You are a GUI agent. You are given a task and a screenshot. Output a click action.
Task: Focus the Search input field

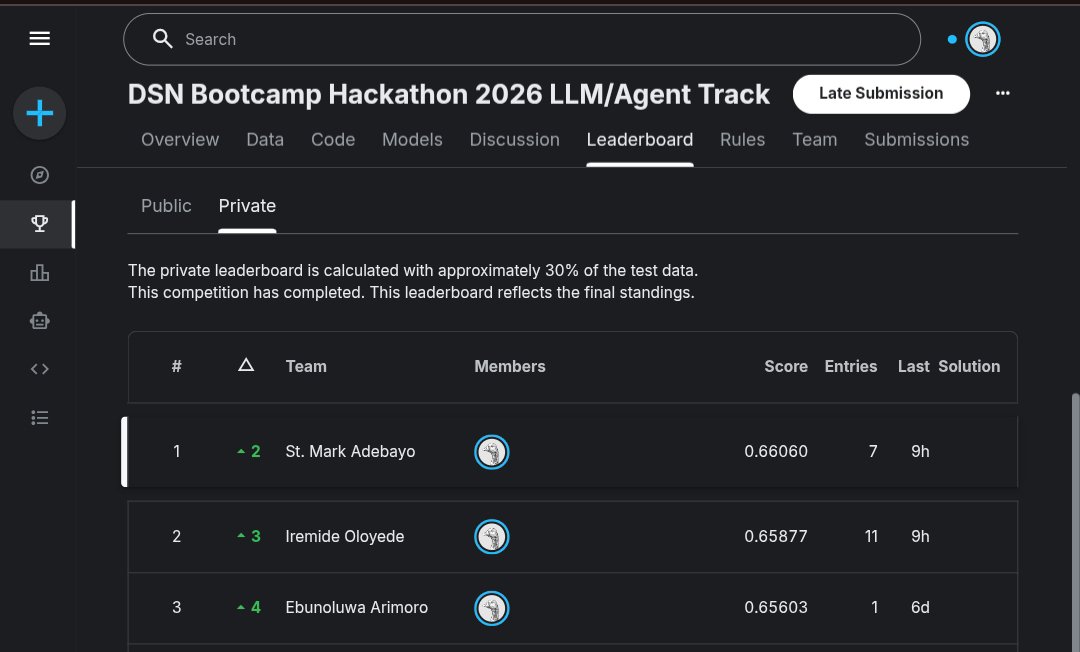(521, 39)
